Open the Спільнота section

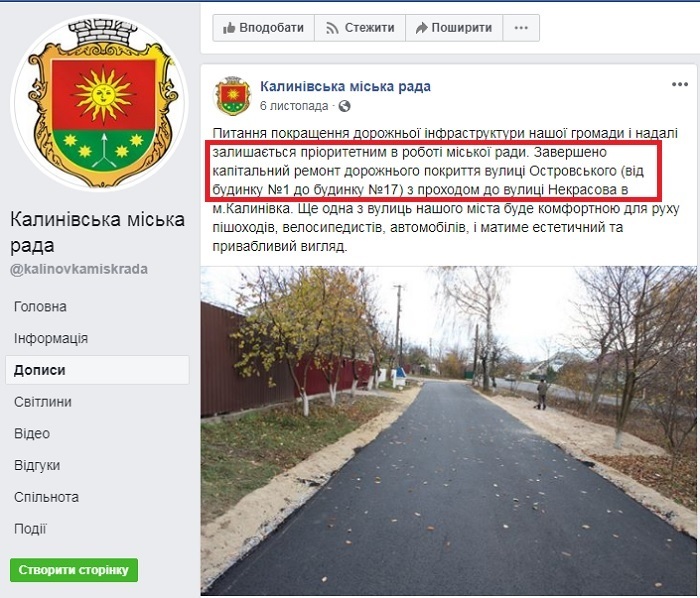click(46, 497)
